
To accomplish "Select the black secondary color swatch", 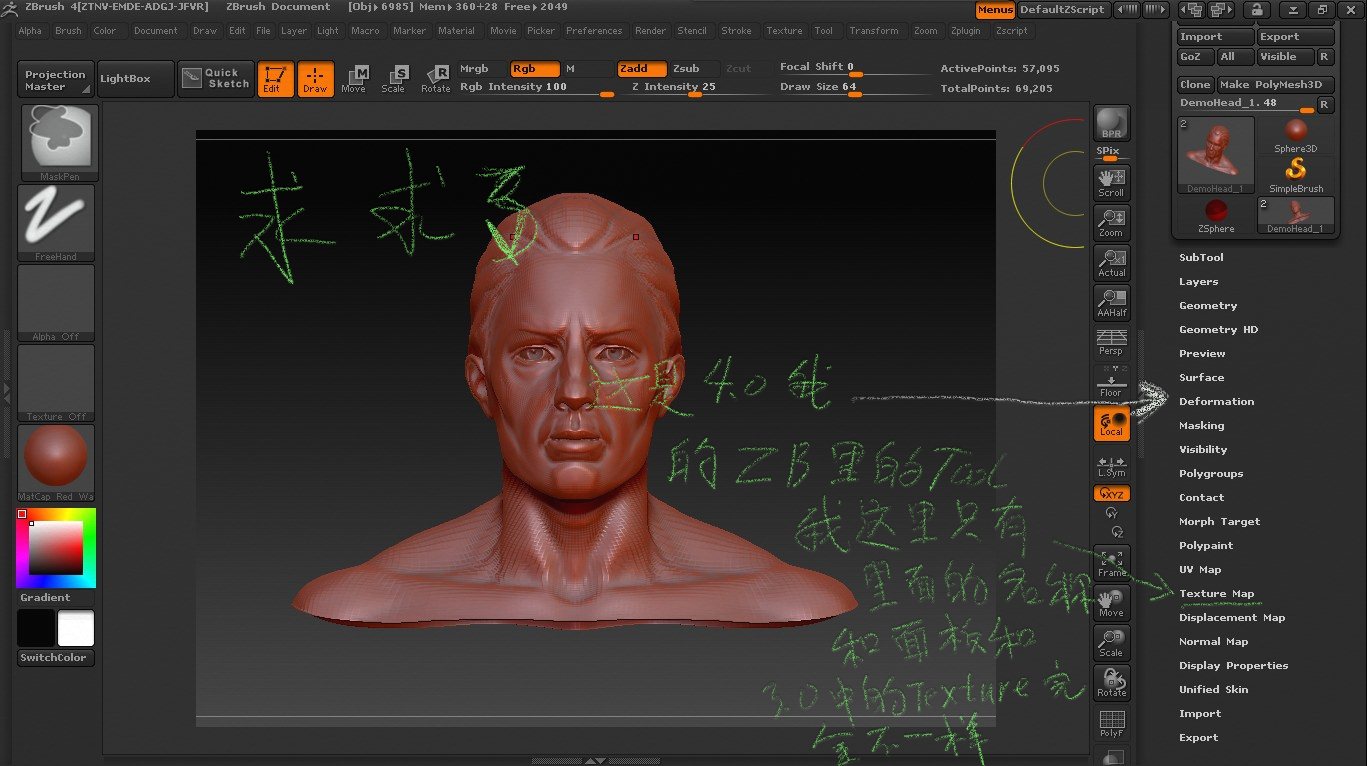I will coord(36,628).
